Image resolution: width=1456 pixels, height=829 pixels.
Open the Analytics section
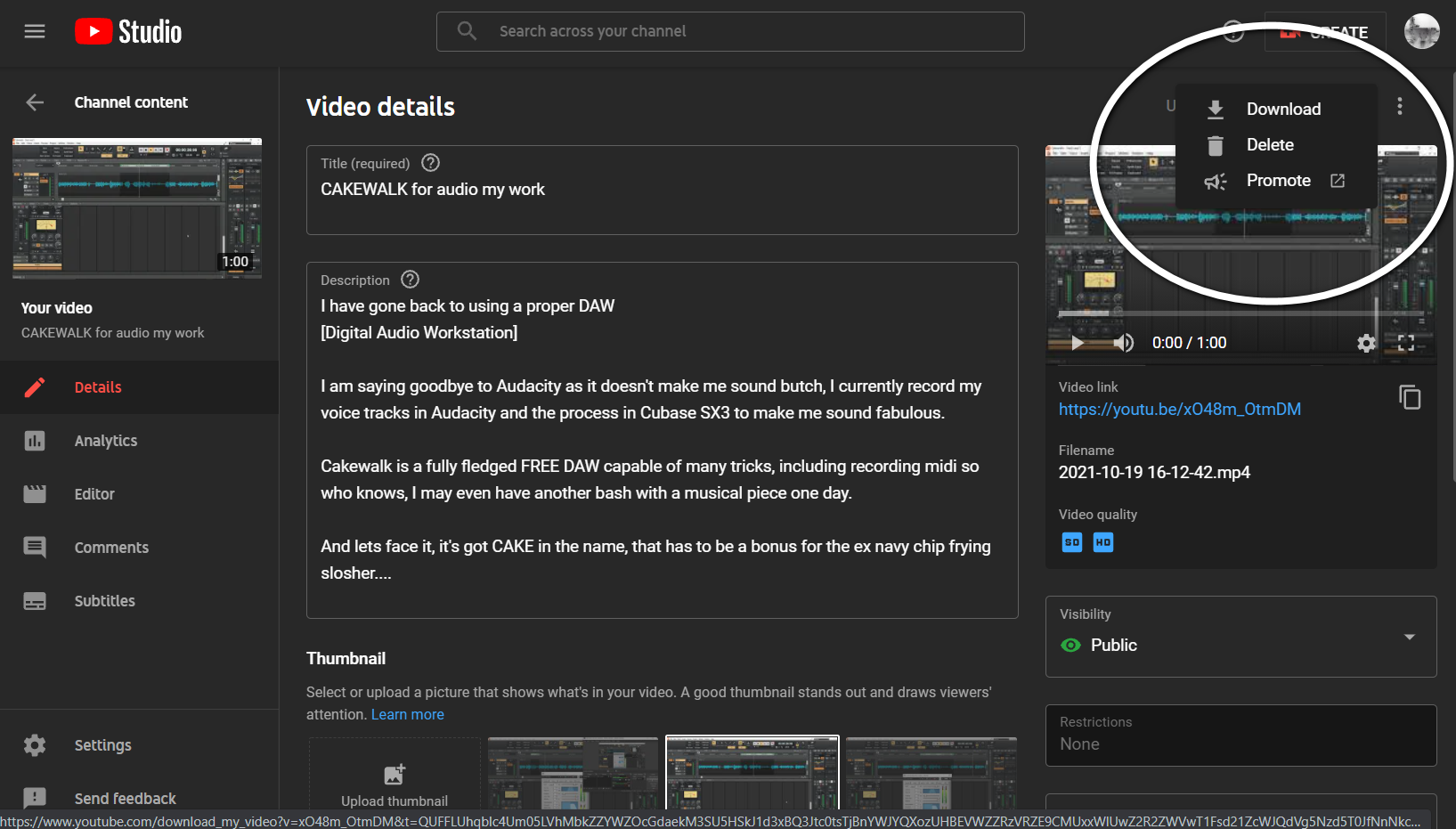coord(139,441)
